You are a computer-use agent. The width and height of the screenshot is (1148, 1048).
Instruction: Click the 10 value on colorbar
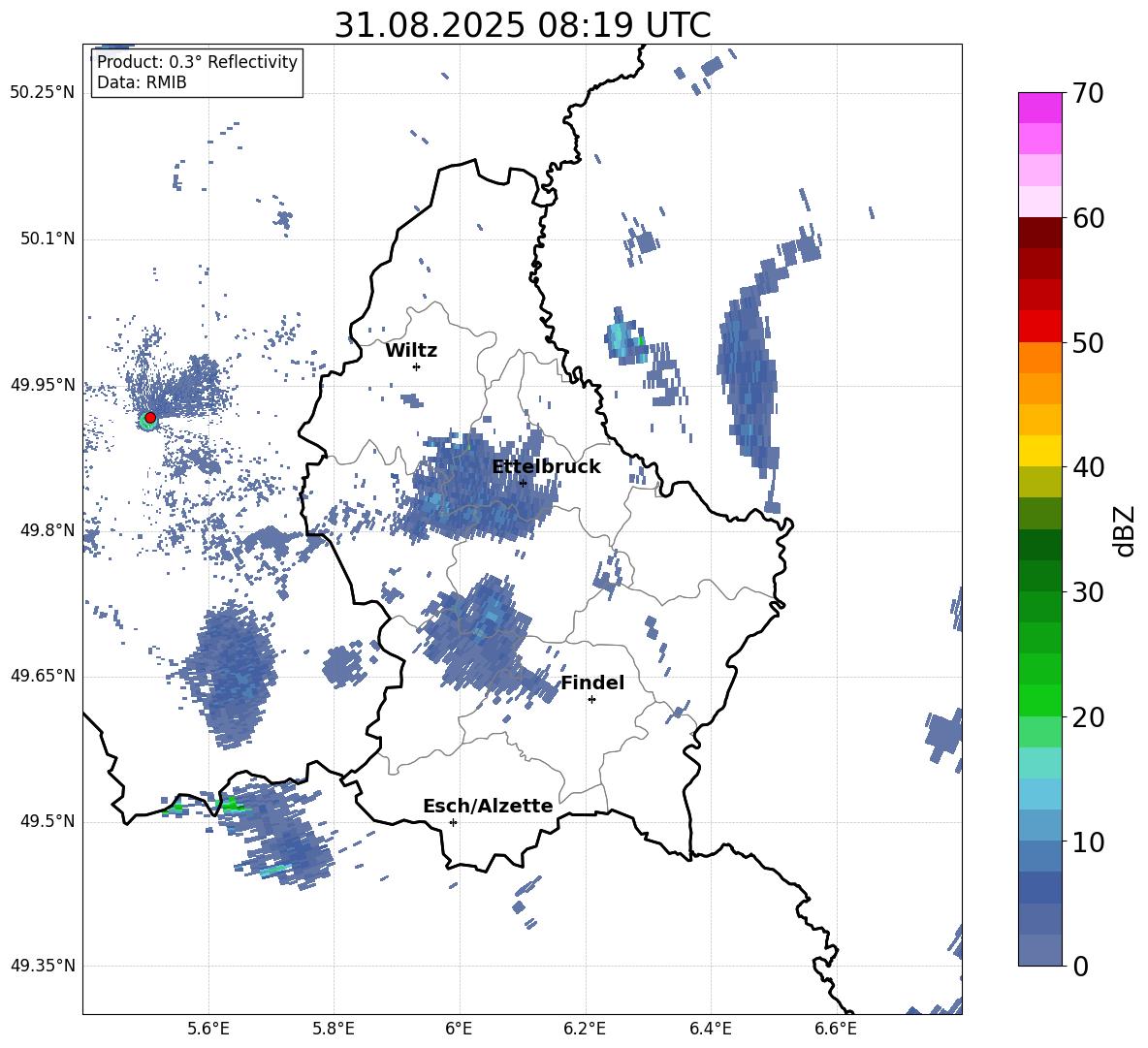1087,842
